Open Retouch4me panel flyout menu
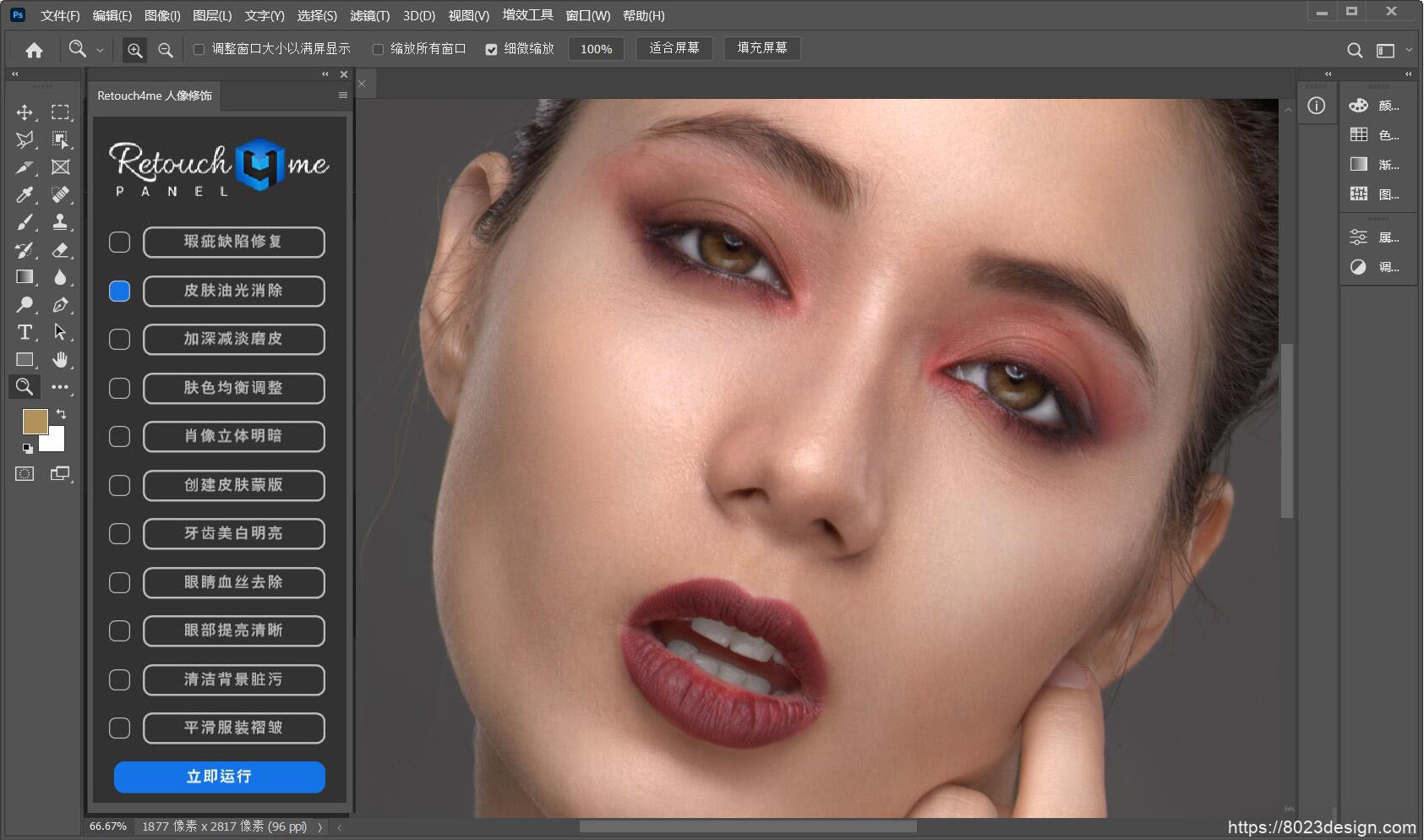 [342, 95]
